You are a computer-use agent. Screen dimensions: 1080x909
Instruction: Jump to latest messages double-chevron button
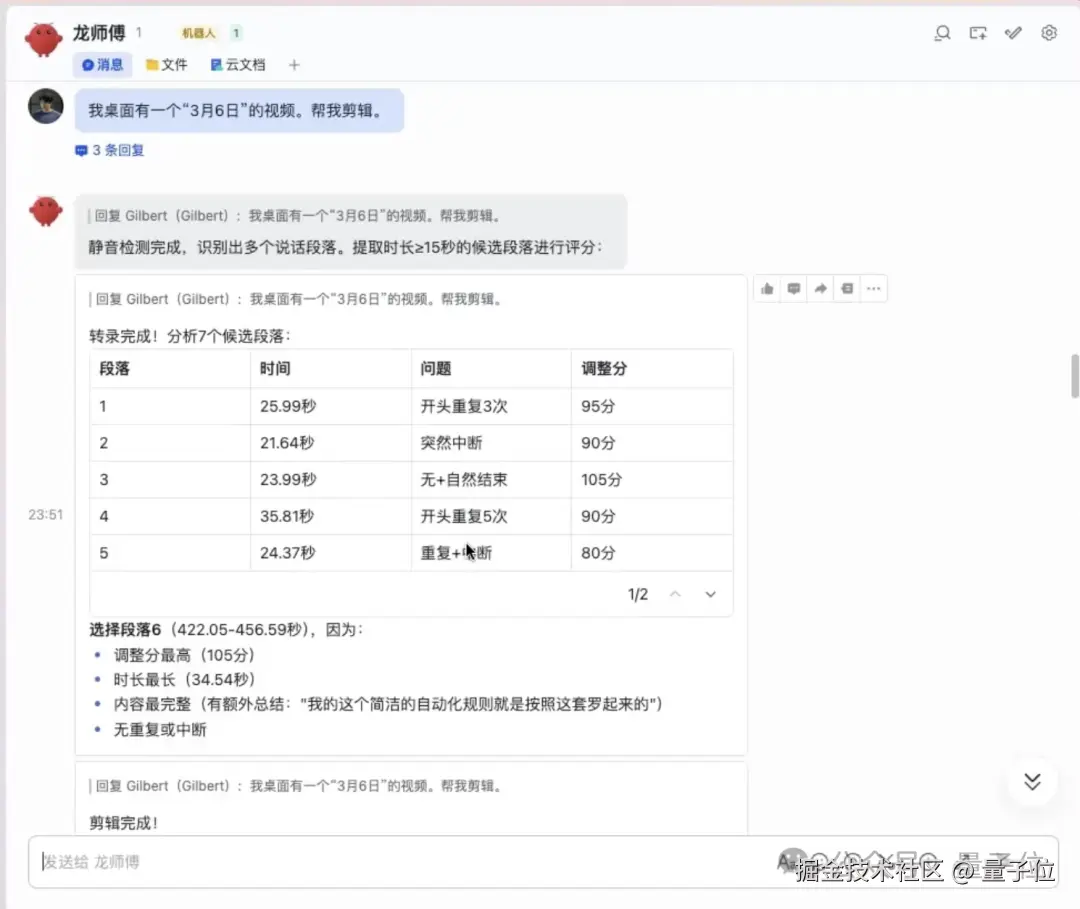(1032, 782)
